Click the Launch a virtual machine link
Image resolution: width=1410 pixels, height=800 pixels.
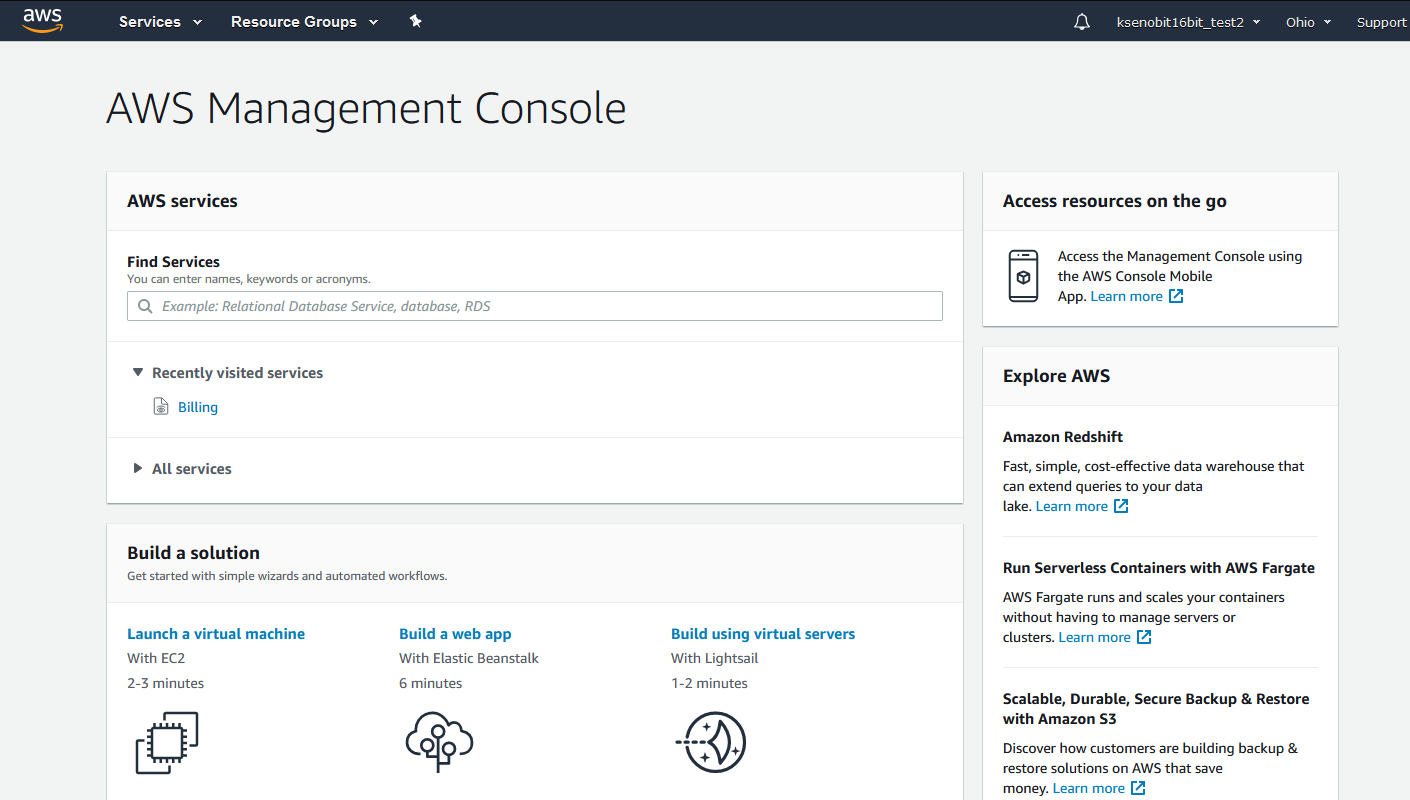pos(216,634)
